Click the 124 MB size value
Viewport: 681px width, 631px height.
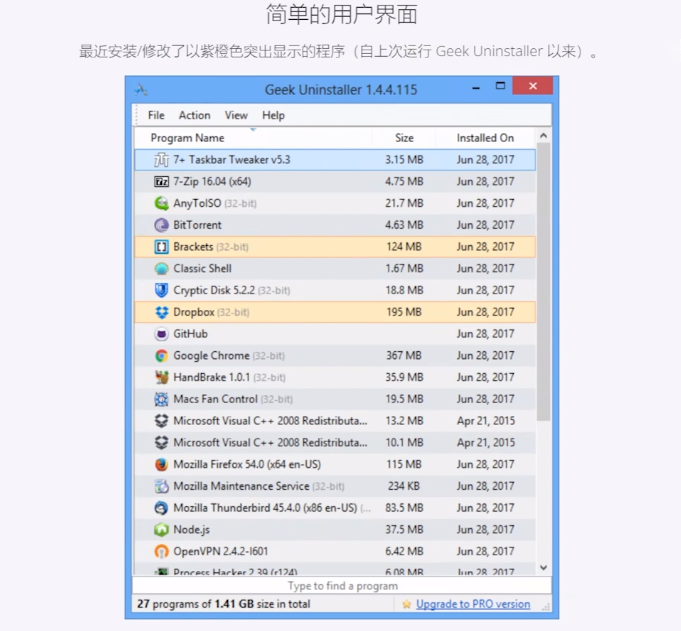[404, 247]
